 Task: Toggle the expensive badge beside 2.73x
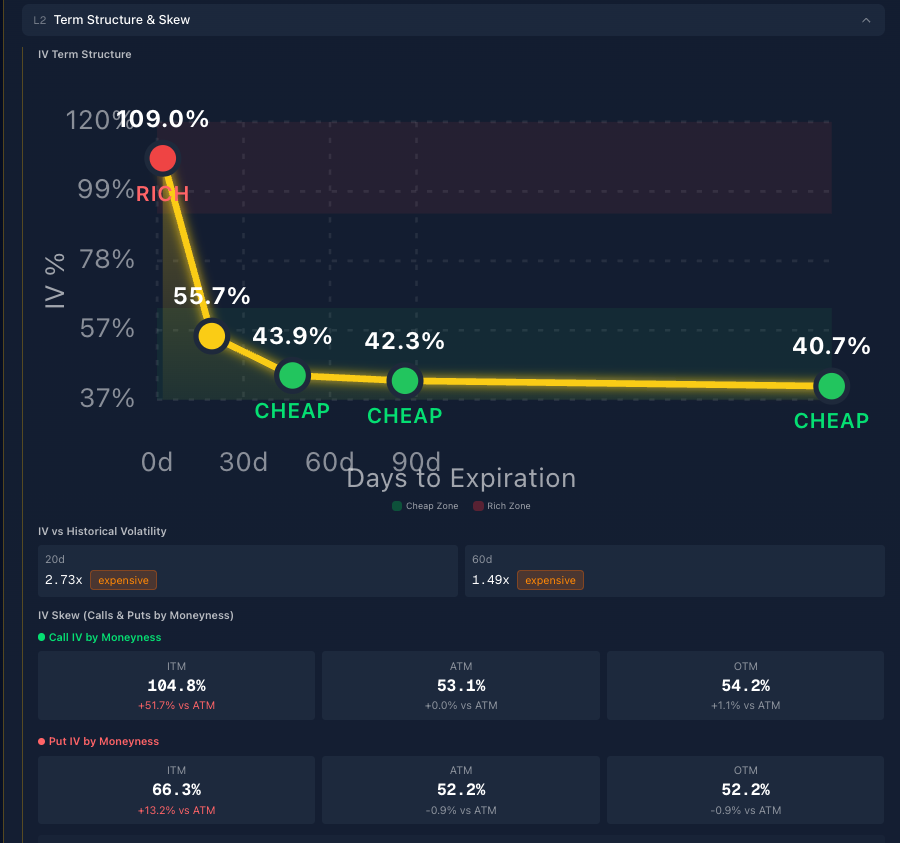122,580
